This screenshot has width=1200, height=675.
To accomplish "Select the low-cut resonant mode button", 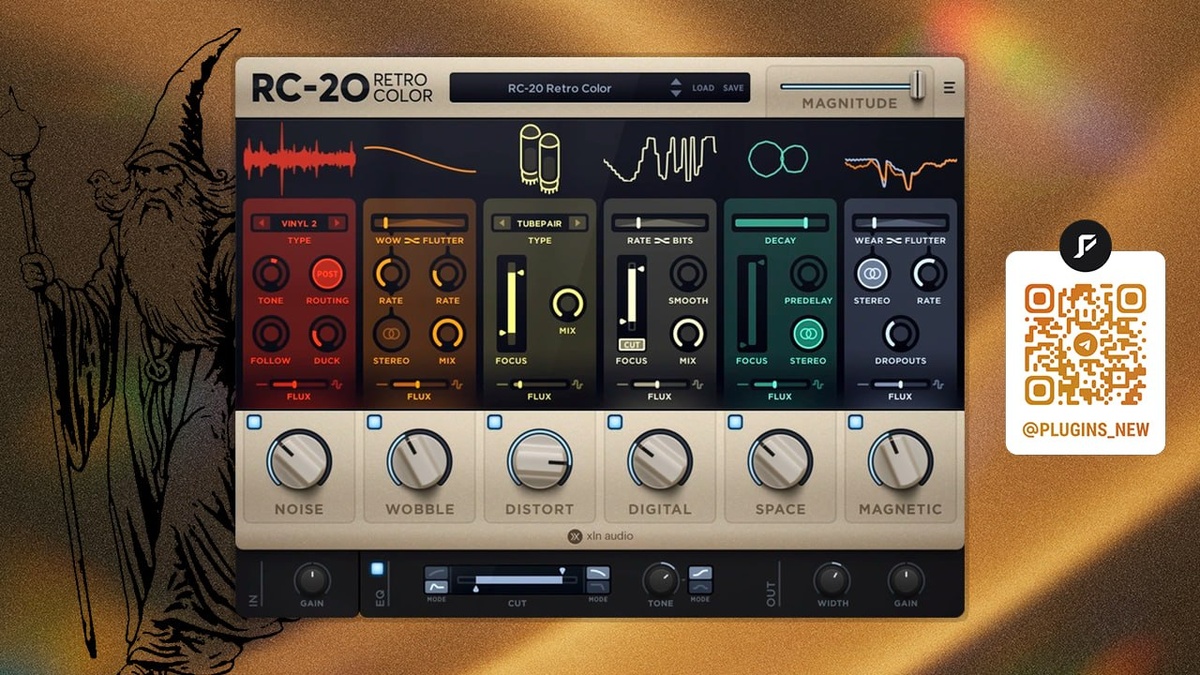I will click(x=437, y=588).
